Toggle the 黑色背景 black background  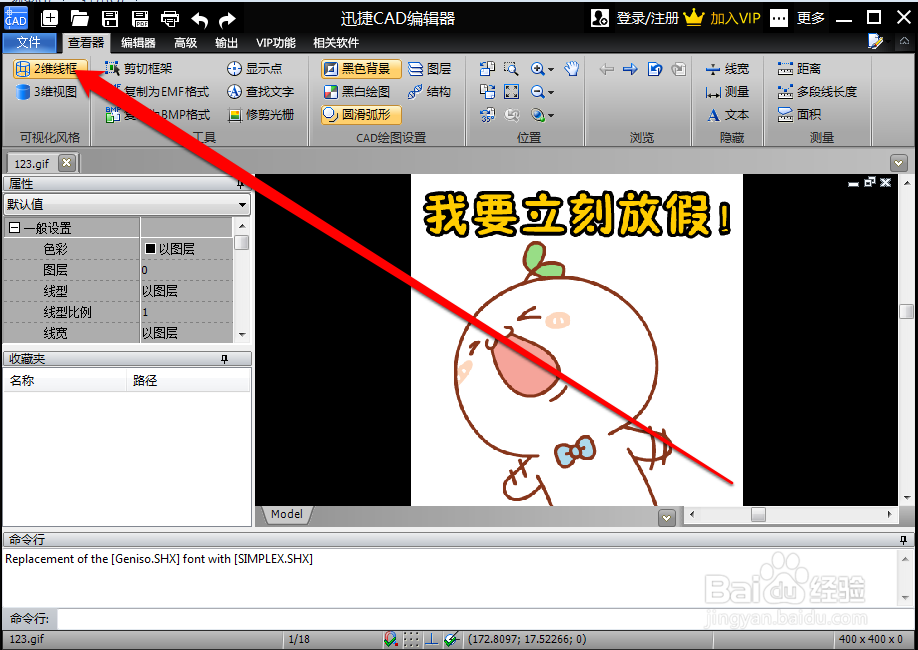pos(361,69)
